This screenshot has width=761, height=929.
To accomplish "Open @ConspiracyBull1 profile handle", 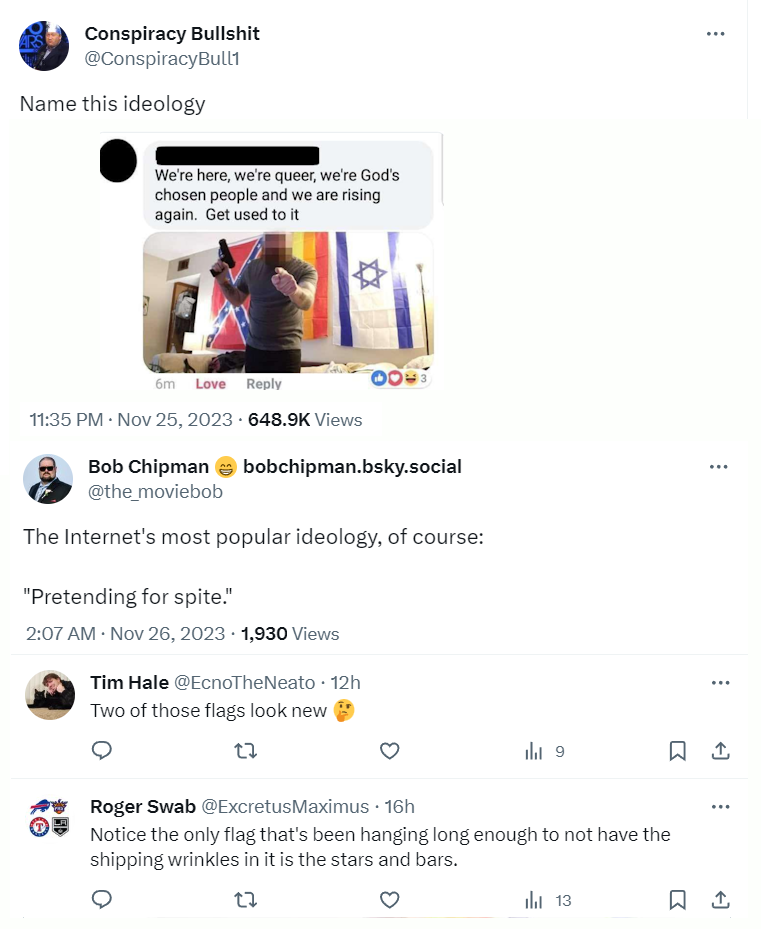I will tap(162, 59).
